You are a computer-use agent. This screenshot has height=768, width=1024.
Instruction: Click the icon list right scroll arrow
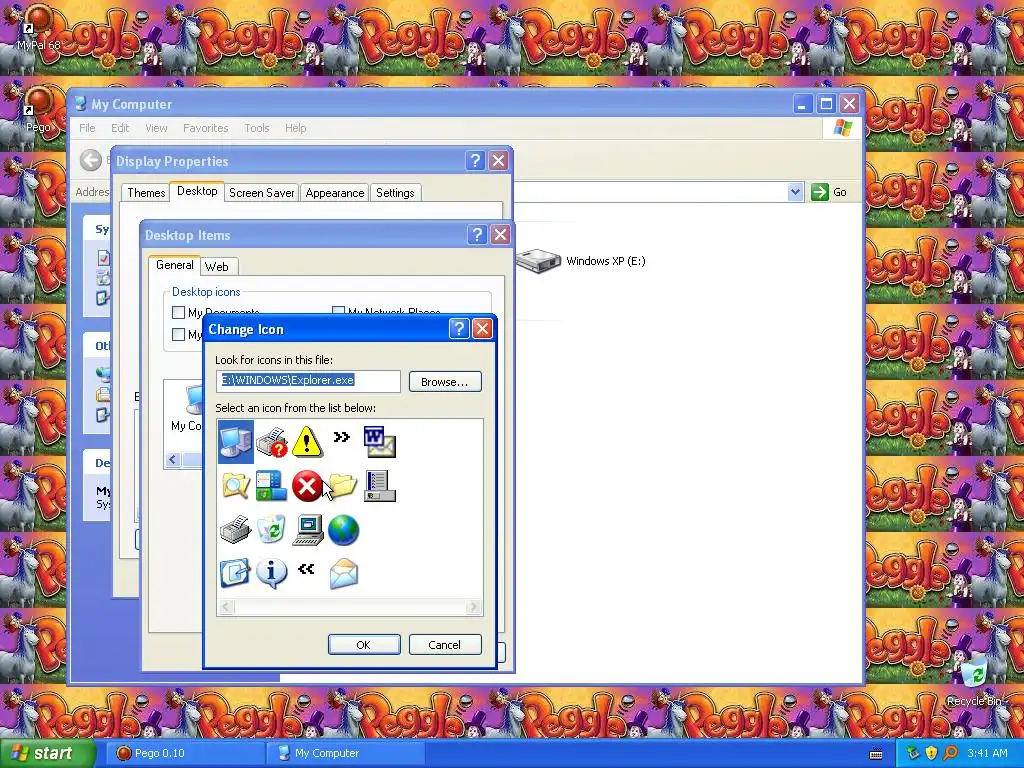coord(473,607)
